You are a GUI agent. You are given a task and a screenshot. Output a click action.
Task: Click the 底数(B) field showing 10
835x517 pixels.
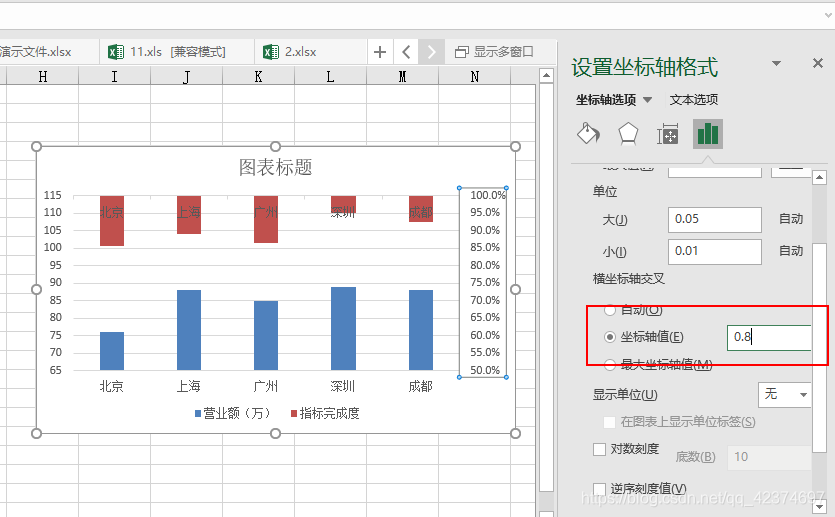click(x=769, y=457)
